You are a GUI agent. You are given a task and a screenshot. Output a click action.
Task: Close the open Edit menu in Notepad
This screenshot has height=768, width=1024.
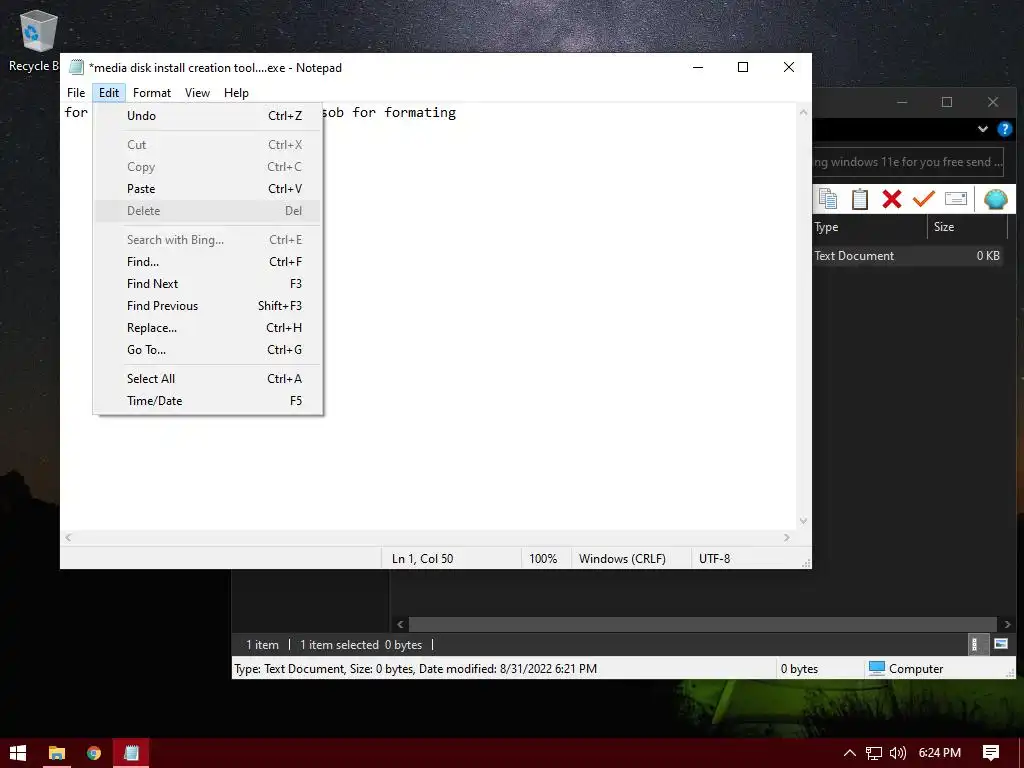[x=108, y=93]
